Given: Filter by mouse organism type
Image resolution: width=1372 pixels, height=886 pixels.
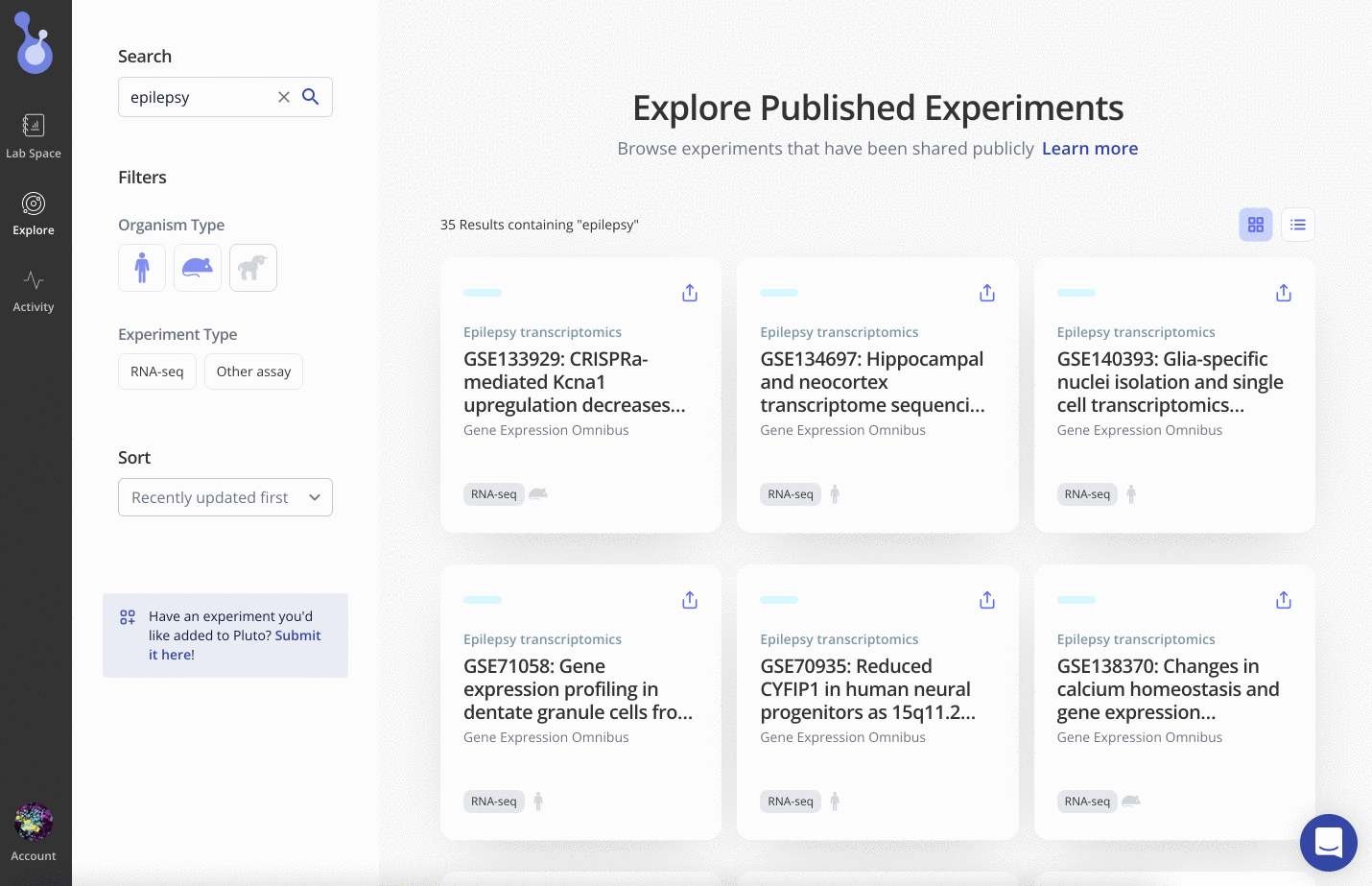Looking at the screenshot, I should pos(198,268).
